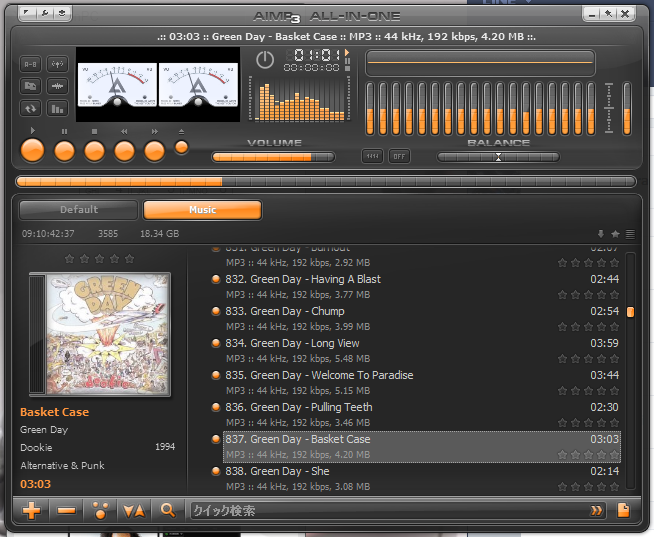Skip to the next track
The height and width of the screenshot is (537, 654).
[x=154, y=151]
